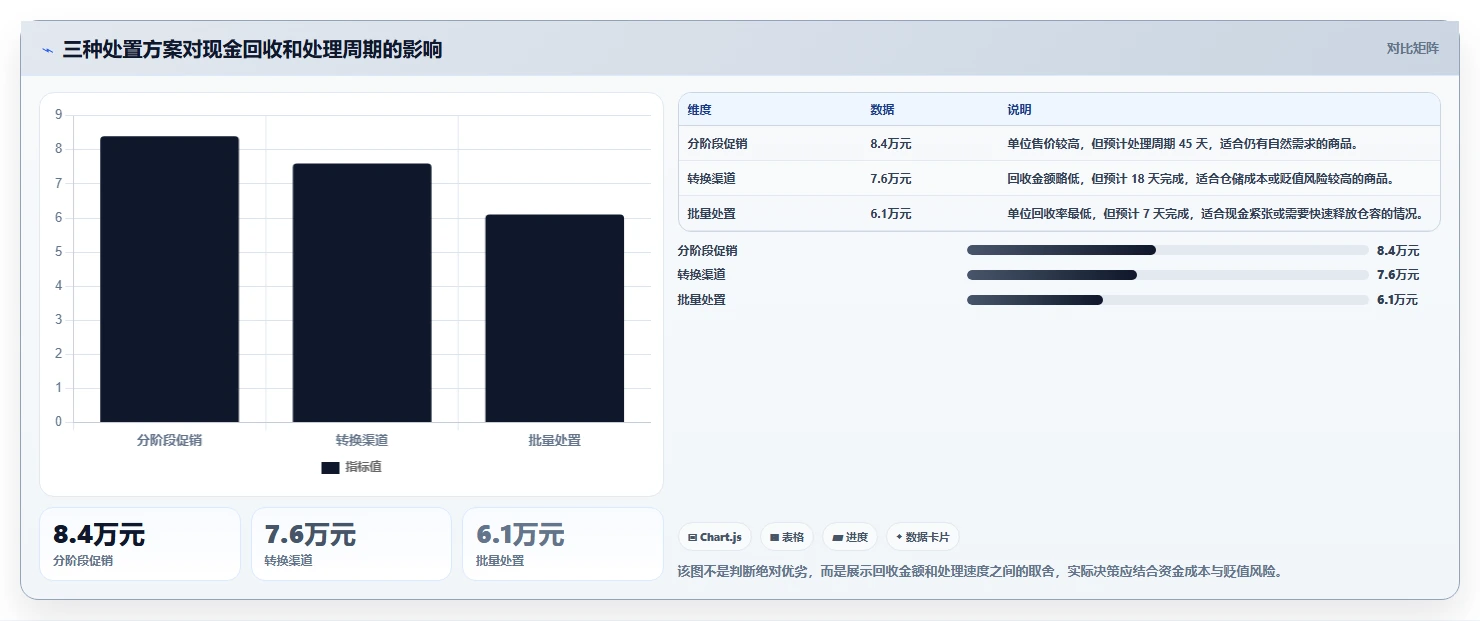Click 6.1万元 value at progress bar end
This screenshot has width=1480, height=621.
[x=1398, y=300]
